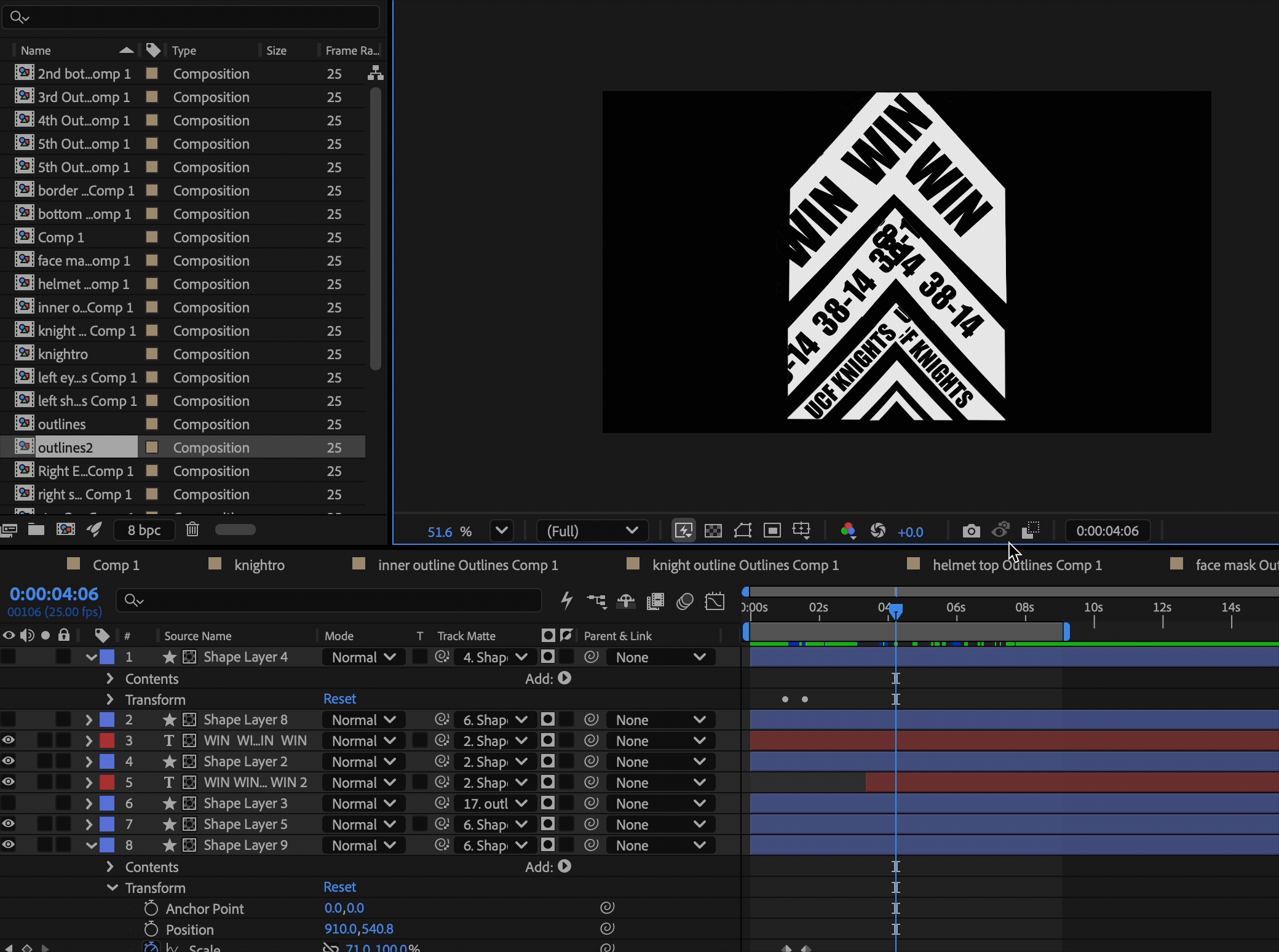This screenshot has height=952, width=1279.
Task: Open helmet top Outlines Comp 1 tab
Action: pos(1017,565)
